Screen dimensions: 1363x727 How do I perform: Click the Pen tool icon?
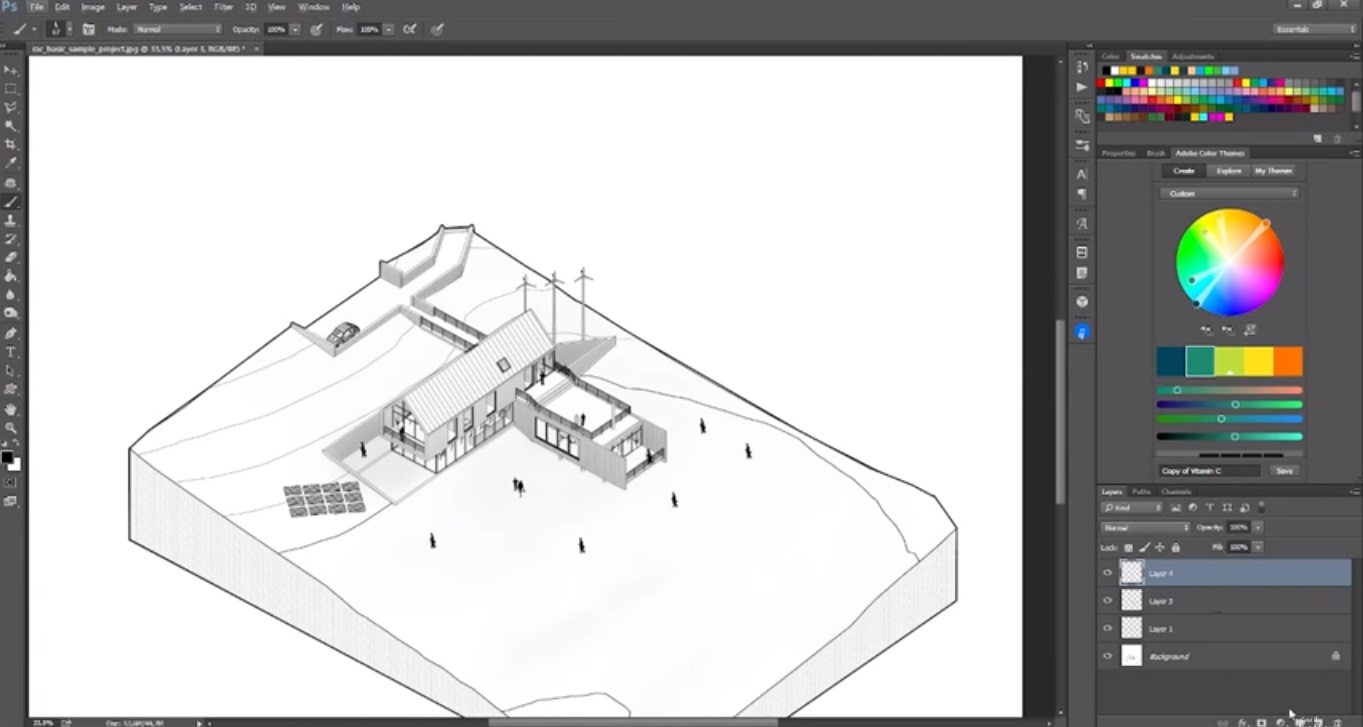(11, 333)
